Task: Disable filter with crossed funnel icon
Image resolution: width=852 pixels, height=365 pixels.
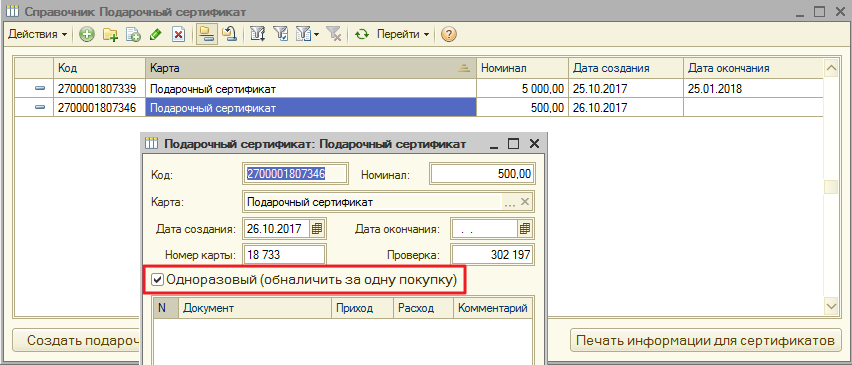Action: click(334, 35)
